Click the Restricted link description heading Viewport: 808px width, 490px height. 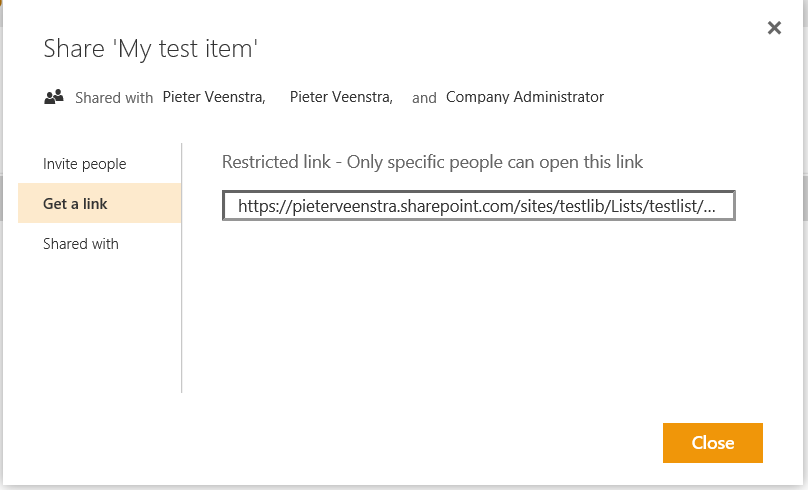pyautogui.click(x=432, y=162)
